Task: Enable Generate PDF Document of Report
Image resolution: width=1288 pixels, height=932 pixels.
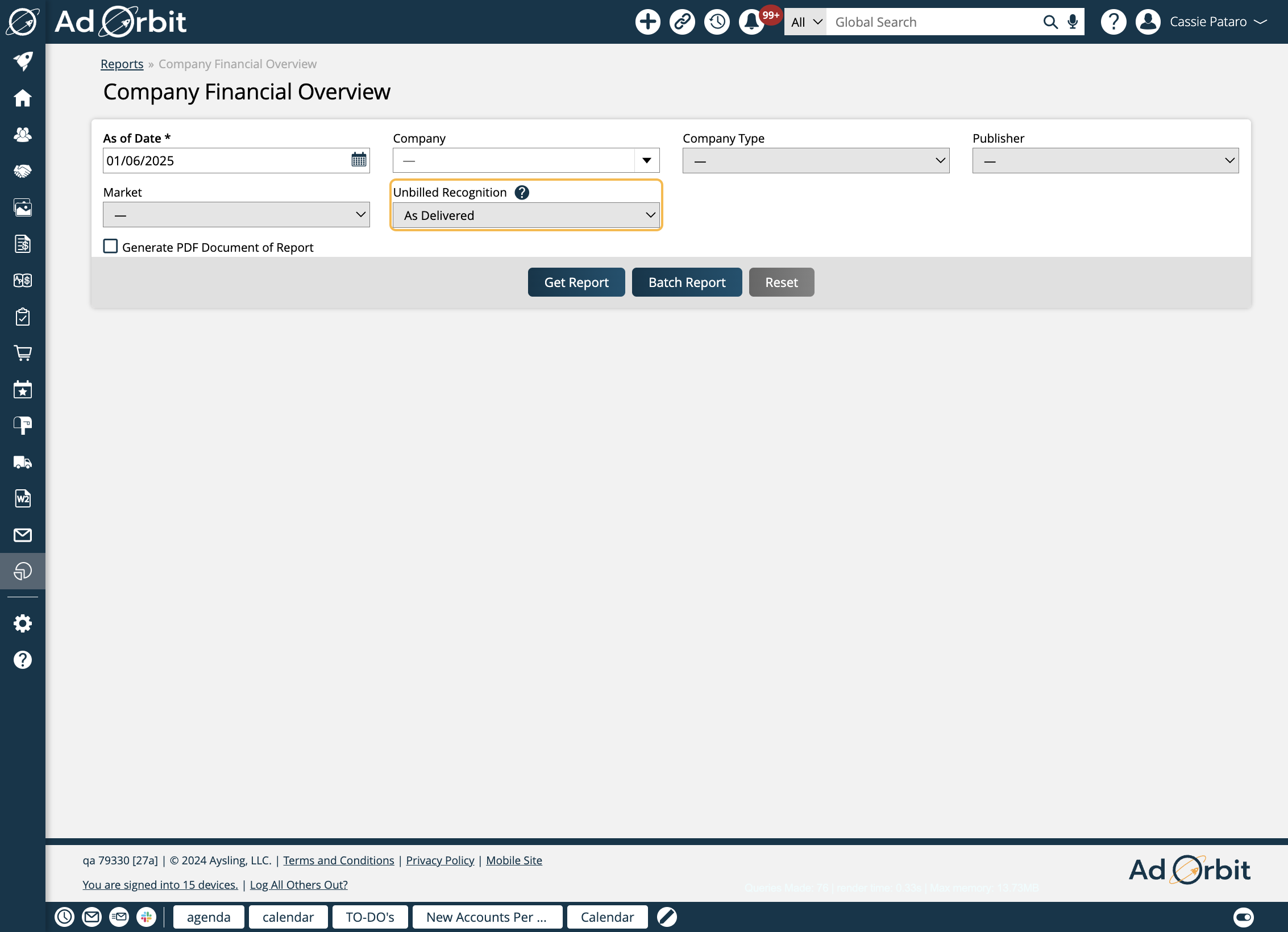Action: [111, 246]
